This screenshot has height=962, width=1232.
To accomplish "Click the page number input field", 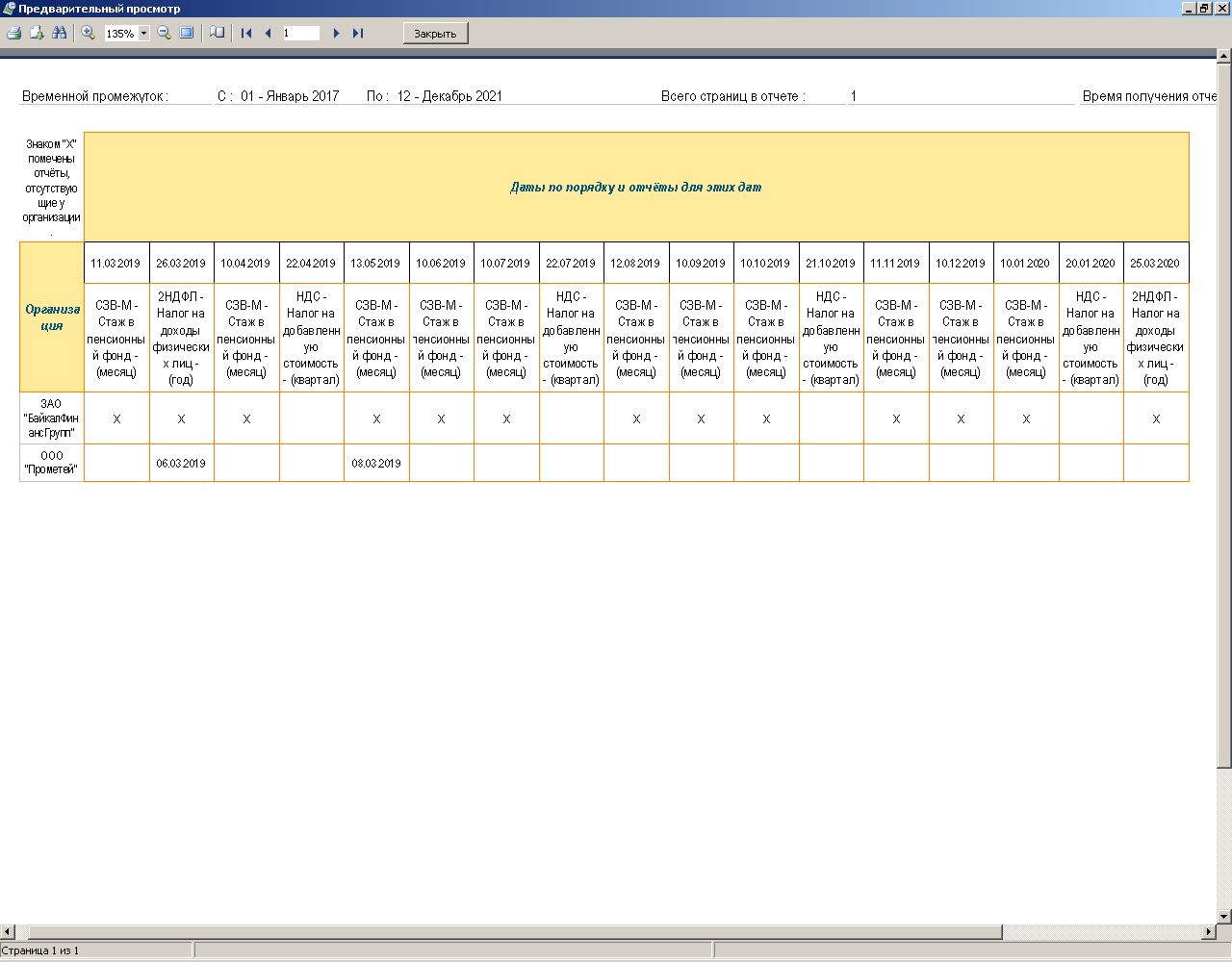I will click(x=300, y=33).
